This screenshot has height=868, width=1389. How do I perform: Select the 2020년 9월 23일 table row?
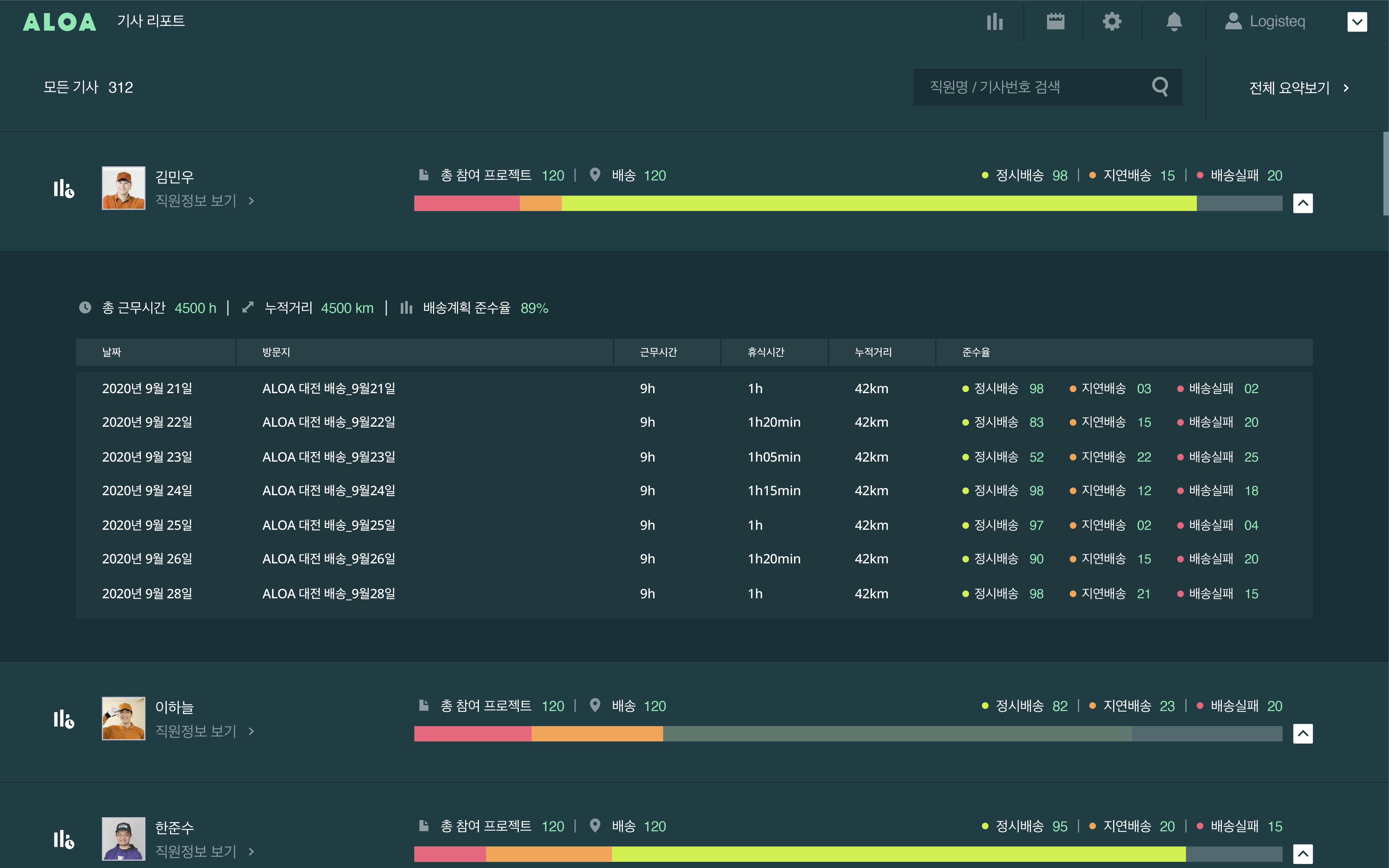coord(147,457)
